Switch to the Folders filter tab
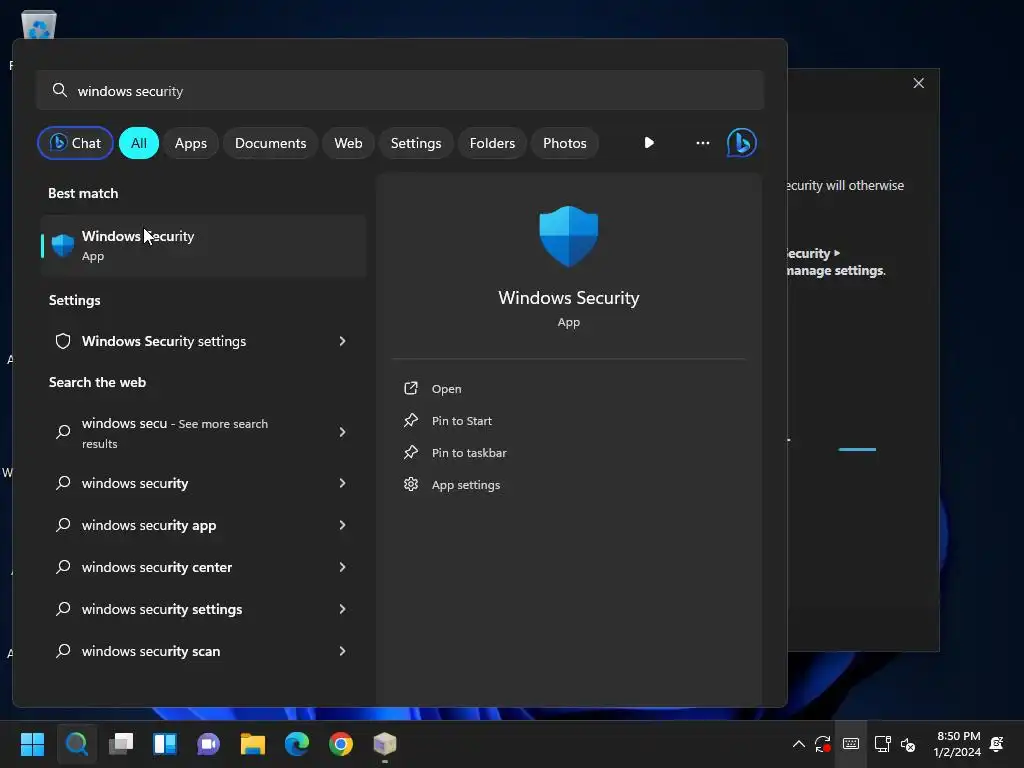The height and width of the screenshot is (768, 1024). coord(492,143)
